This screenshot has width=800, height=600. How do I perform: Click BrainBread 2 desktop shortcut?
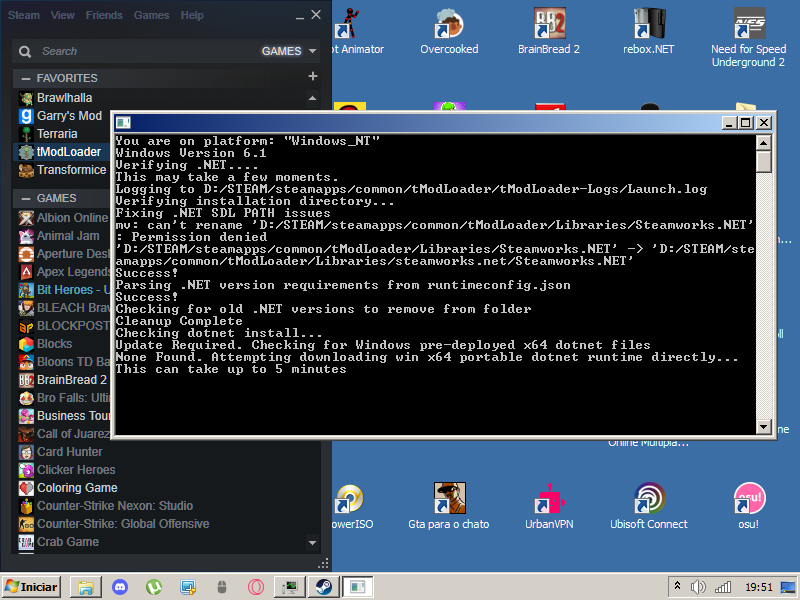[549, 31]
